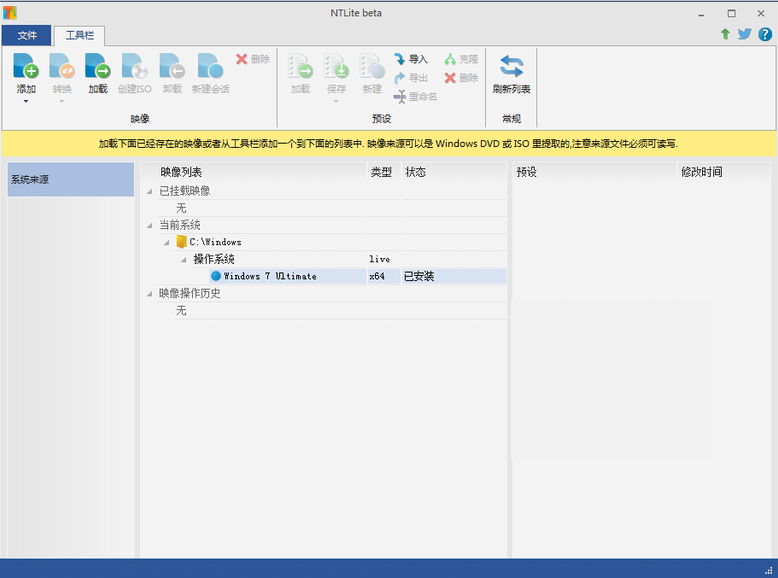778x578 pixels.
Task: Minimize the NTLite window
Action: (x=701, y=14)
